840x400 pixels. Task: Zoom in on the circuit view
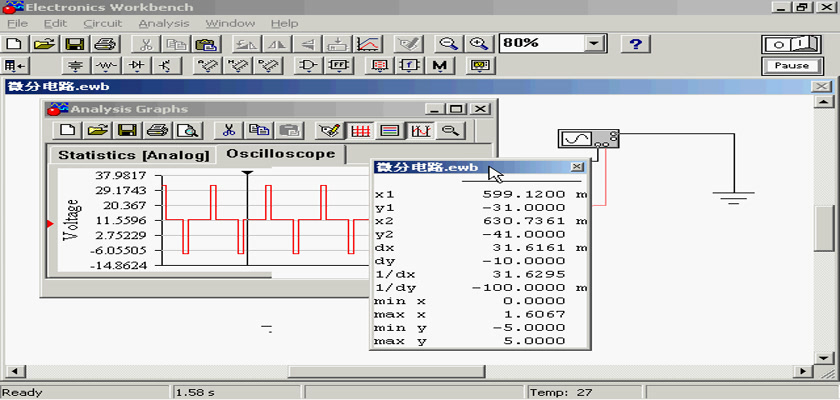click(478, 43)
